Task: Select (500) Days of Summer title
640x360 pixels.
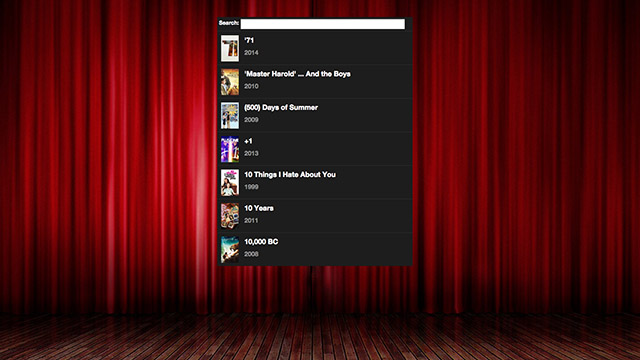Action: [281, 107]
